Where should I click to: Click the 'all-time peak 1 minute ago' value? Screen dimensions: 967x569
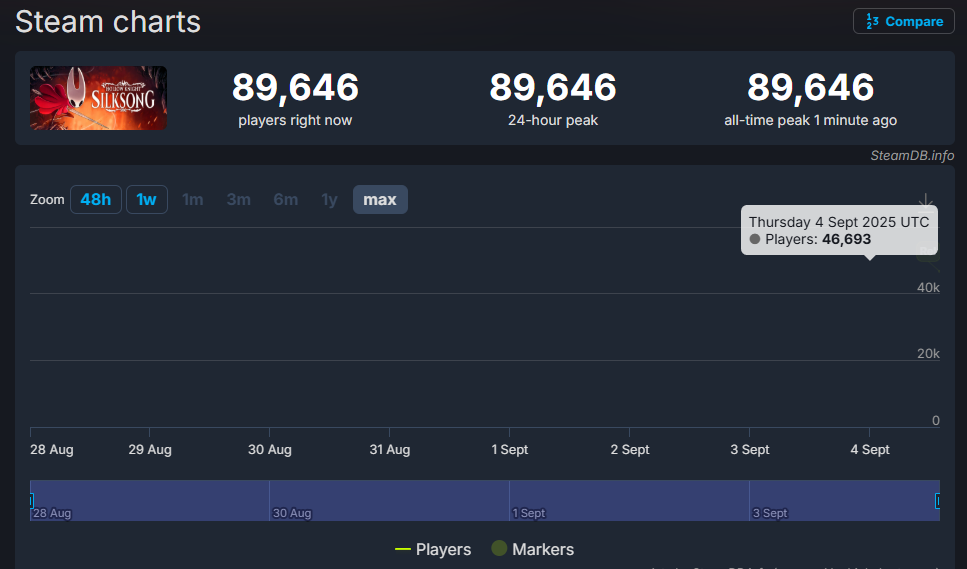point(810,87)
